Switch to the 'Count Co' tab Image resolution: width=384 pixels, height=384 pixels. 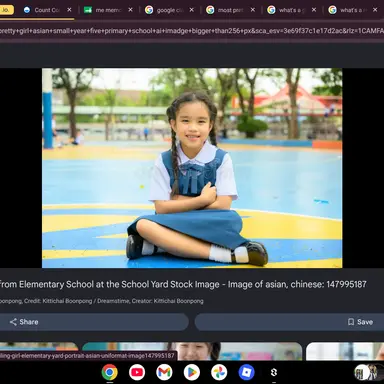[47, 10]
